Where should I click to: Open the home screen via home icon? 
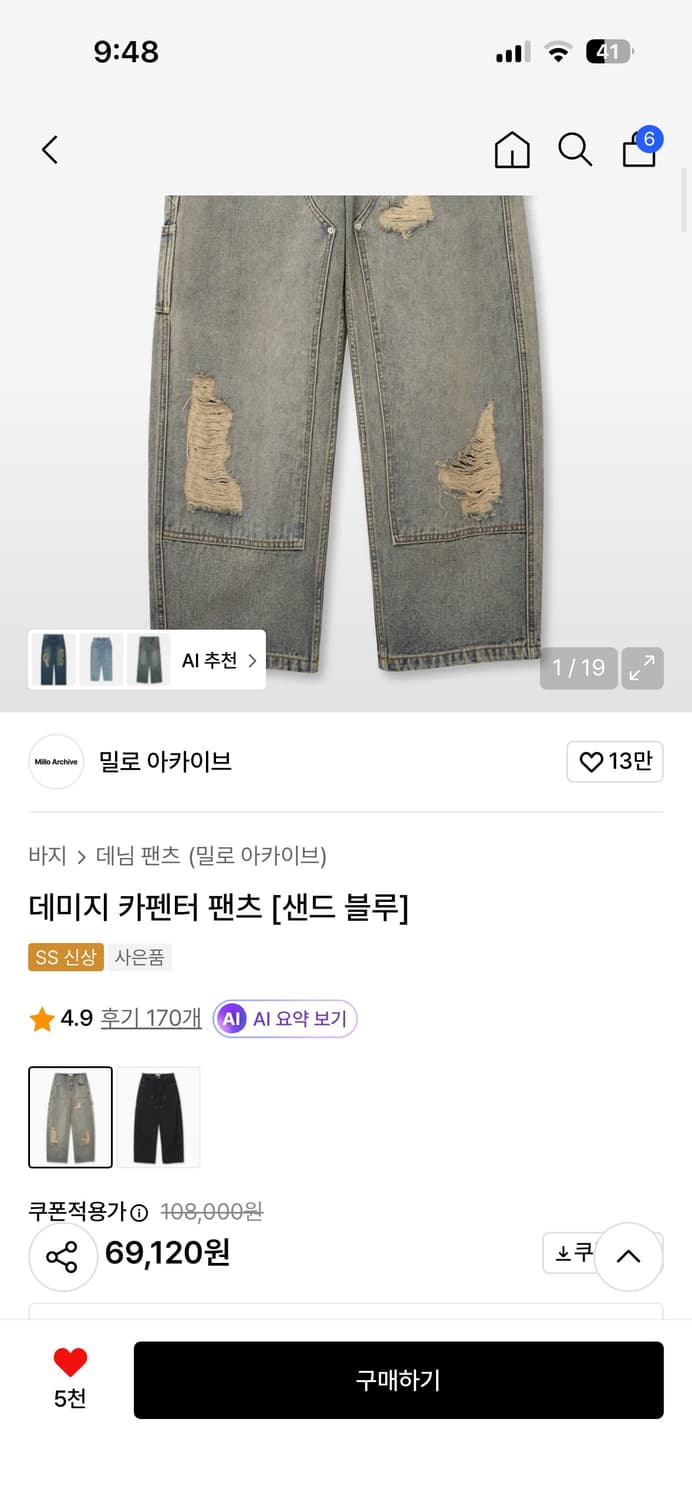[512, 149]
